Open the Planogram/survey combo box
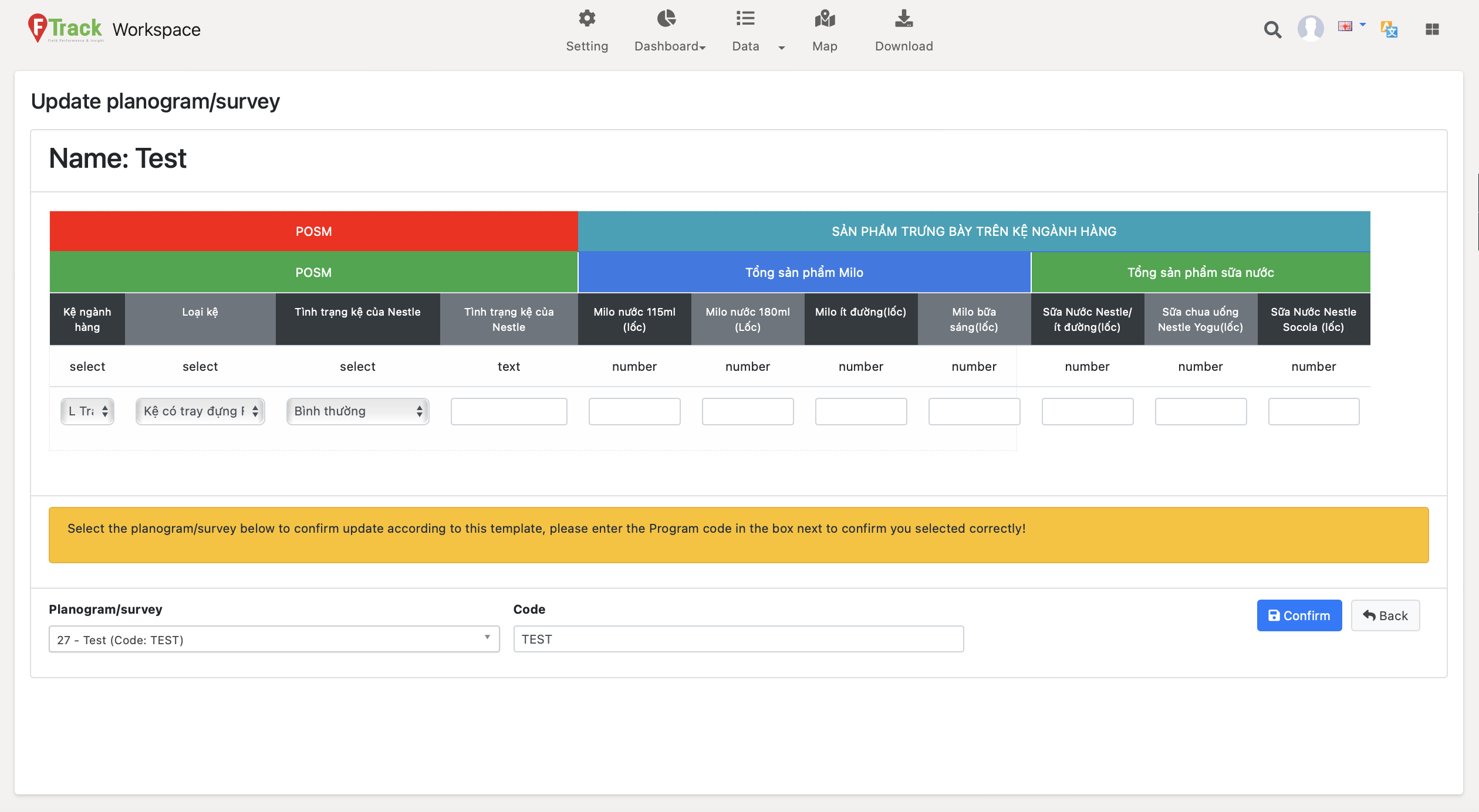Viewport: 1479px width, 812px height. [274, 639]
